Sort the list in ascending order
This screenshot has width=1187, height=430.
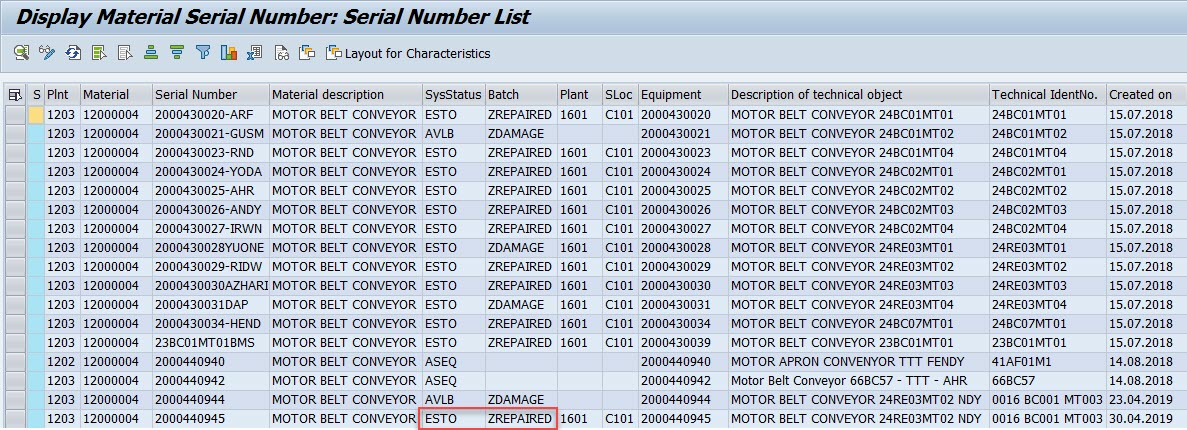(151, 53)
